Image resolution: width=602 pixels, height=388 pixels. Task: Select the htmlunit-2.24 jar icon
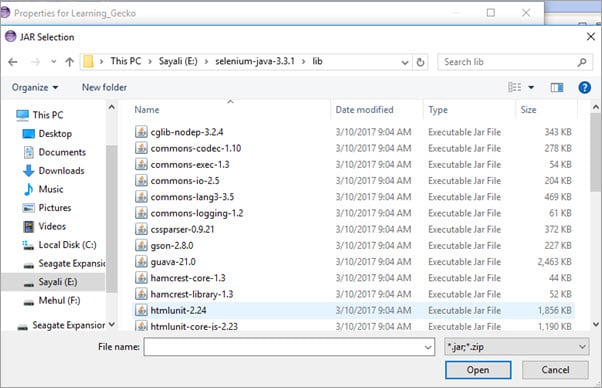coord(141,310)
